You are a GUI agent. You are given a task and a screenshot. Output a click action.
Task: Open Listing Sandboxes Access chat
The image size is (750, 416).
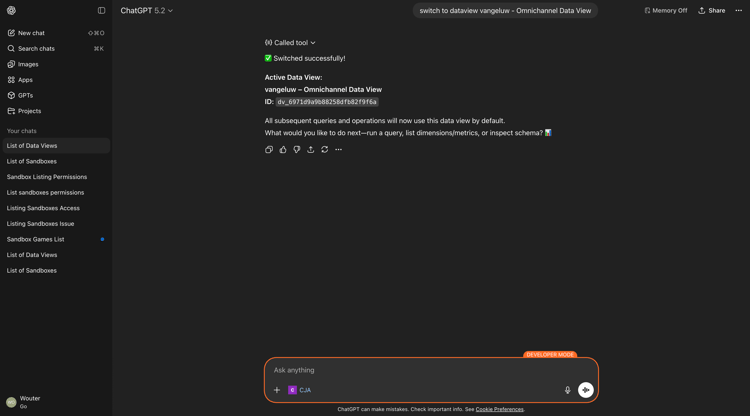[56, 208]
